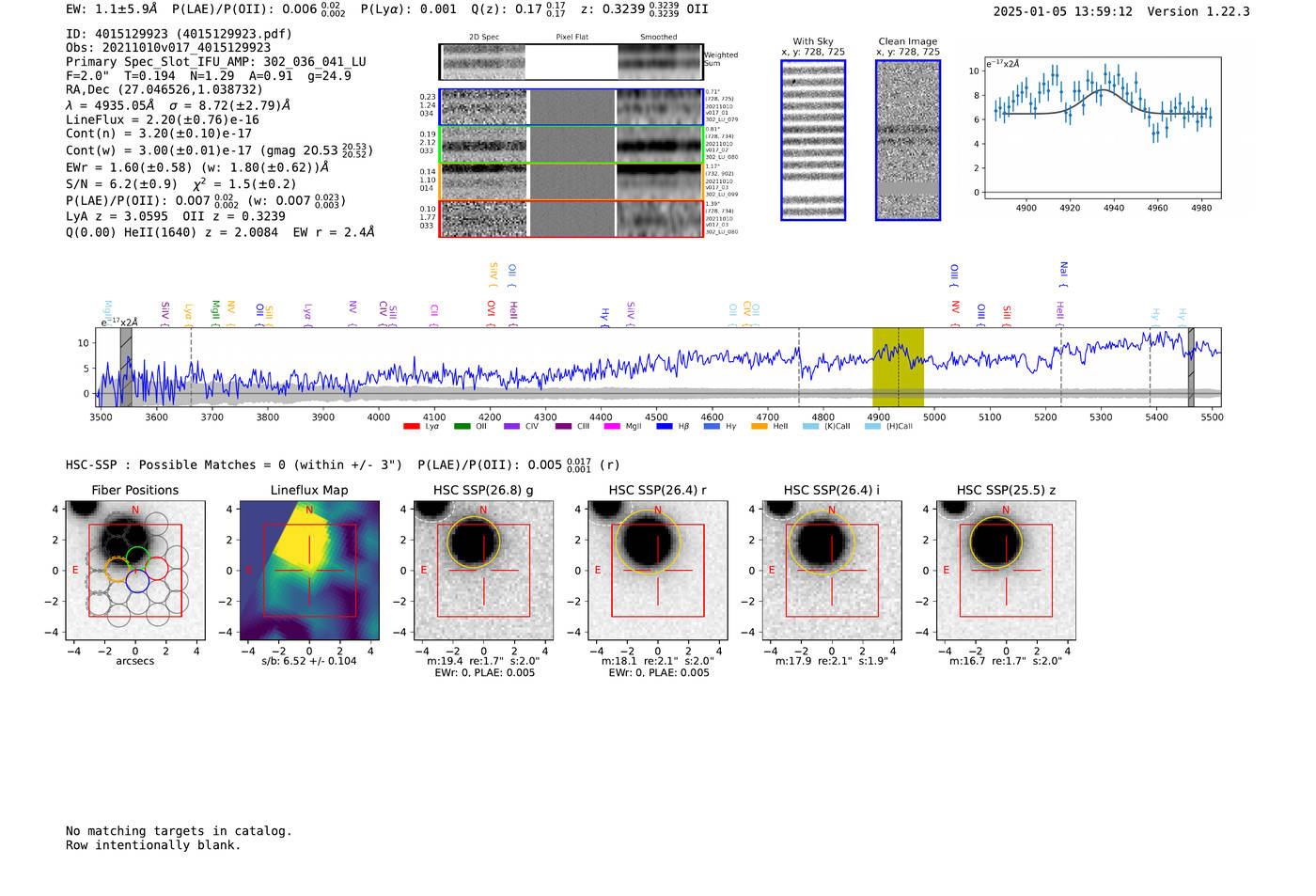Open the HSC SSP(25.5) z image
1316x896 pixels.
(1006, 571)
